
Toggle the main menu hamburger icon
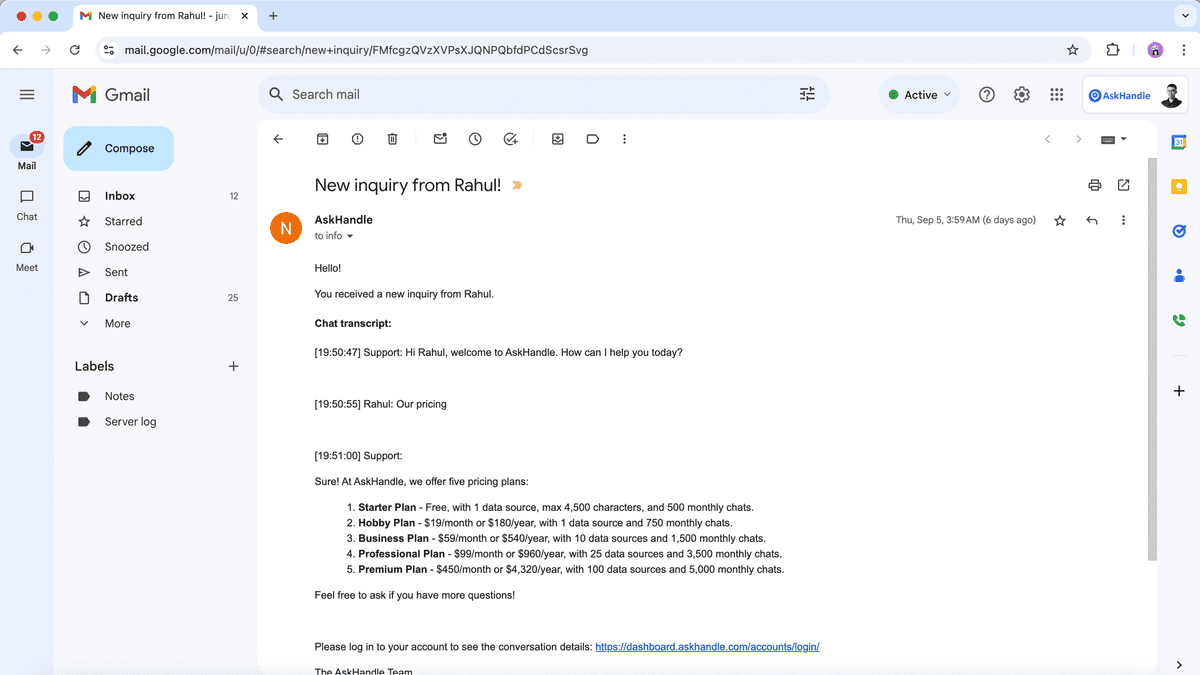[x=27, y=94]
